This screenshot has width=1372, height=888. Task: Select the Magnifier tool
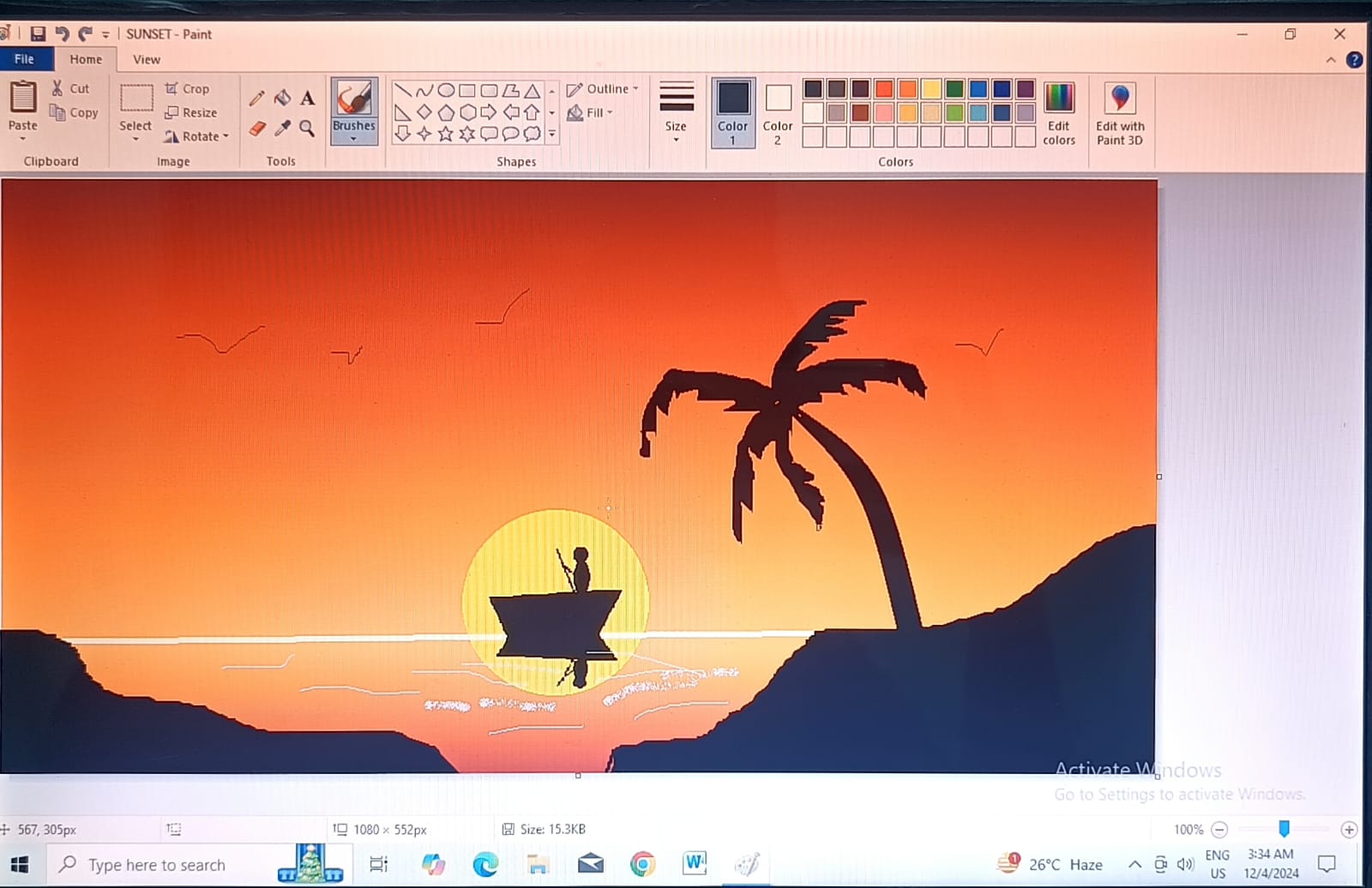tap(307, 129)
